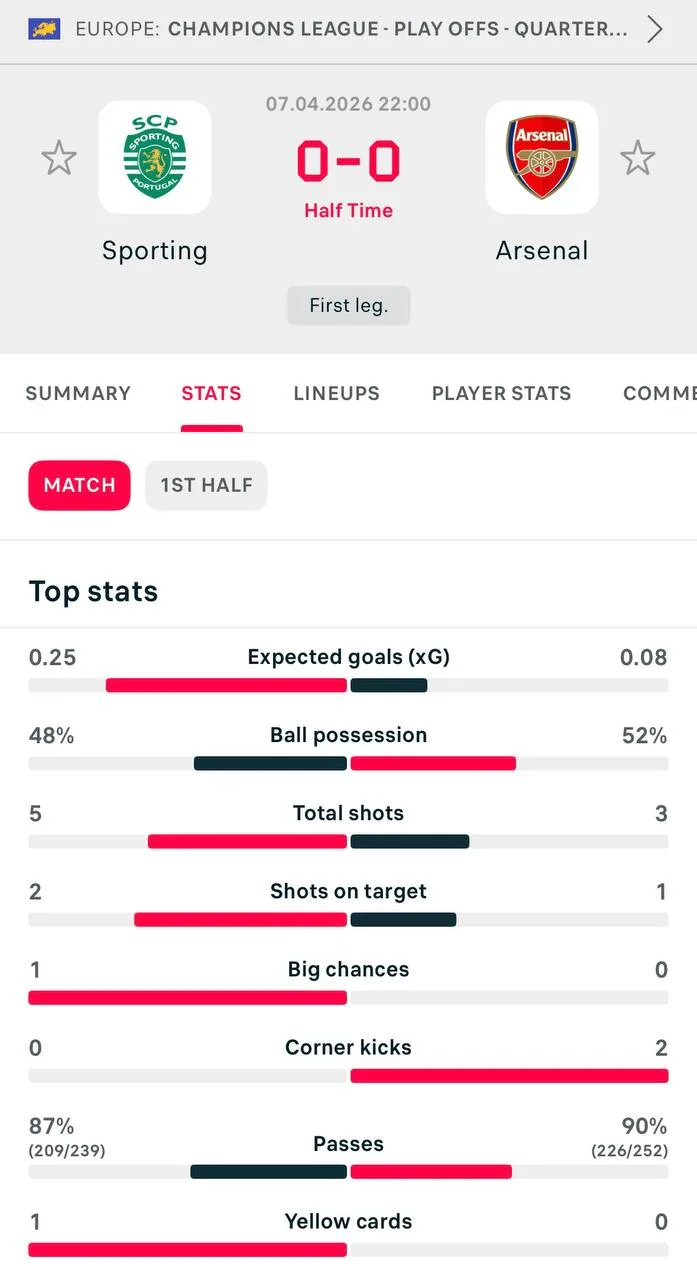
Task: Favorite Arsenal with the right star
Action: point(637,158)
